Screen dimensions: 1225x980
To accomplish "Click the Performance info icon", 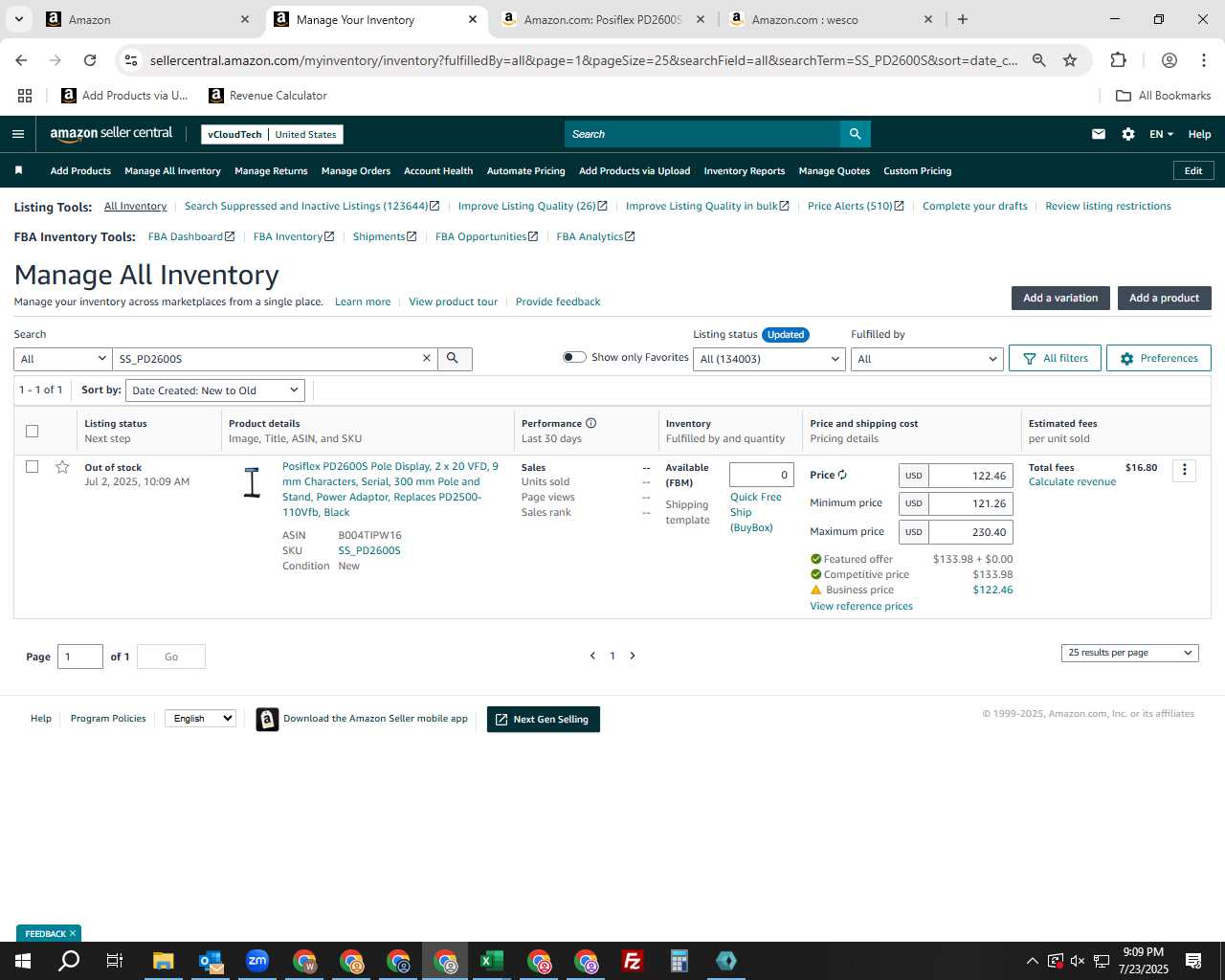I will (x=590, y=423).
